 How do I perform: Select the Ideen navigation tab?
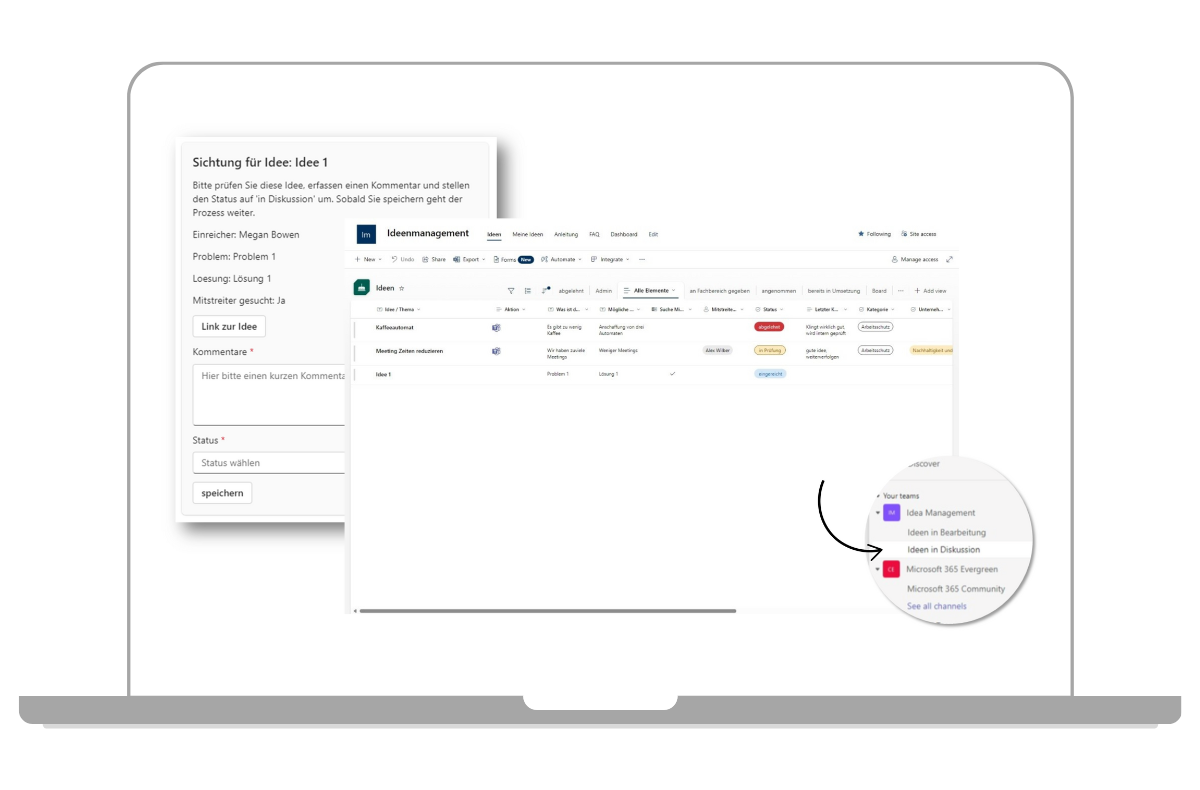click(494, 234)
